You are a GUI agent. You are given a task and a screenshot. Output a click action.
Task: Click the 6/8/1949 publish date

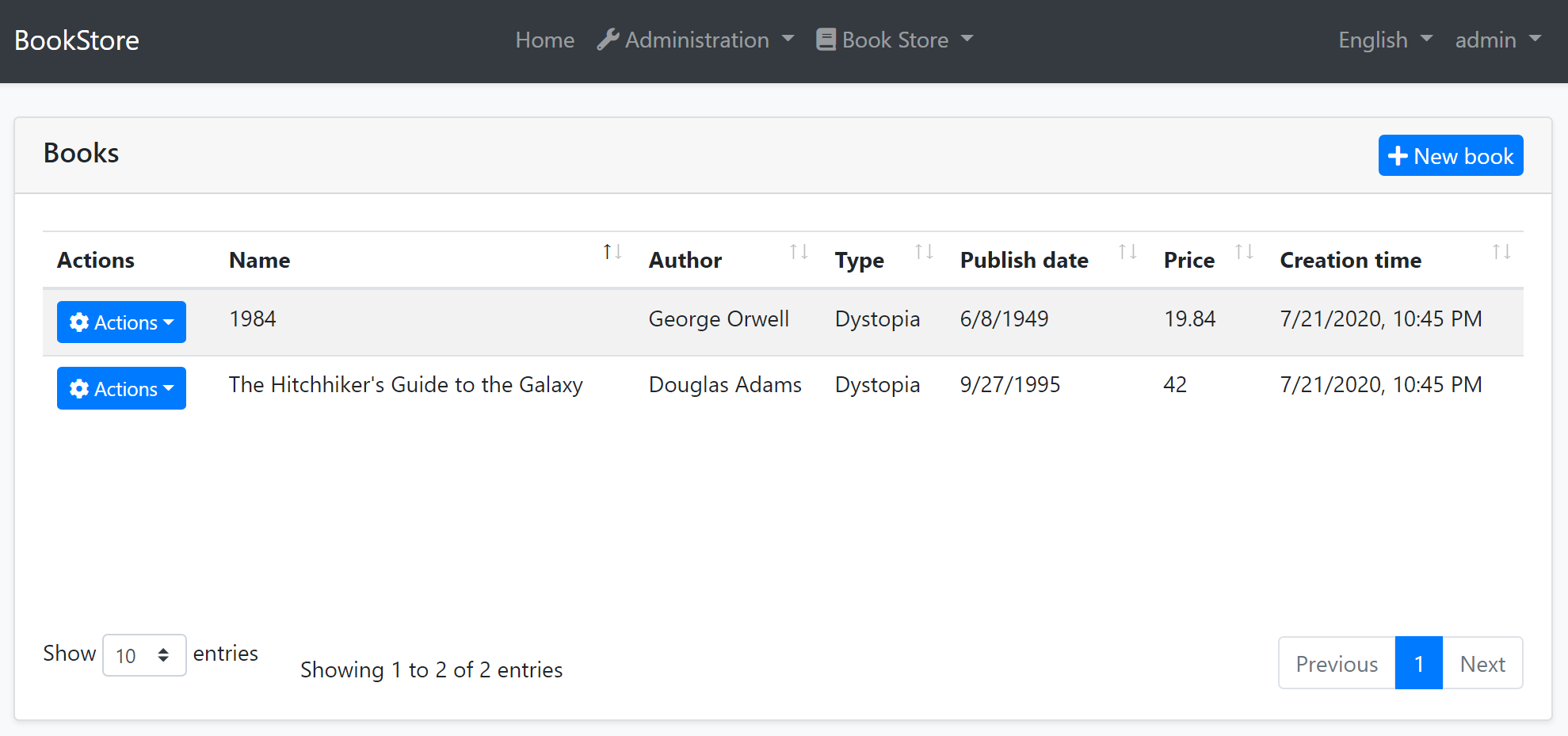[1004, 318]
